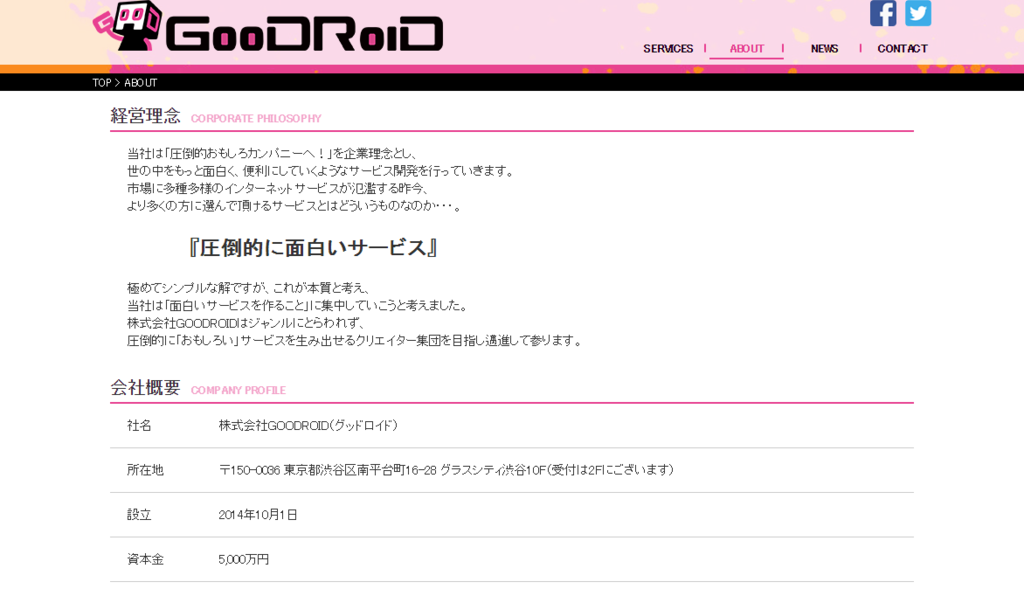
Task: Open the CONTACT page
Action: point(902,49)
